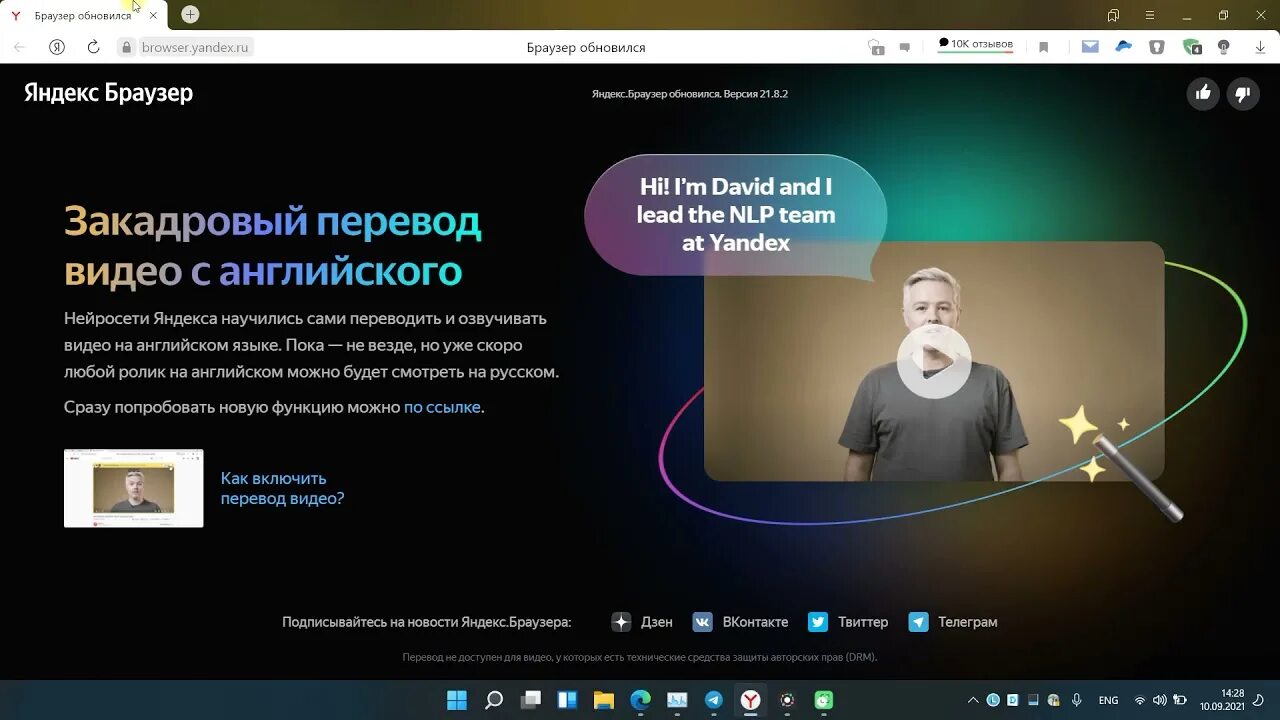
Task: Click the lightbulb extension icon
Action: tap(1224, 47)
